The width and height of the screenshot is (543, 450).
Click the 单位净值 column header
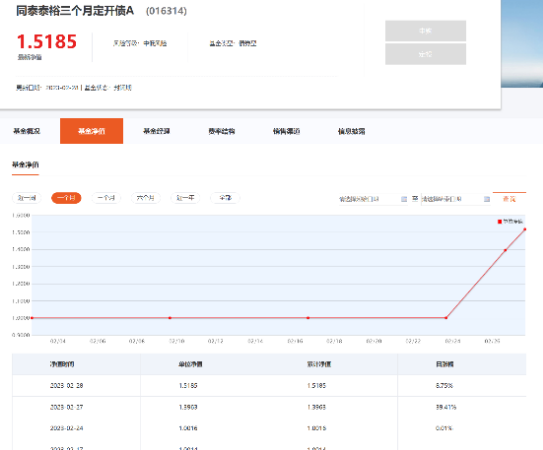pos(190,364)
